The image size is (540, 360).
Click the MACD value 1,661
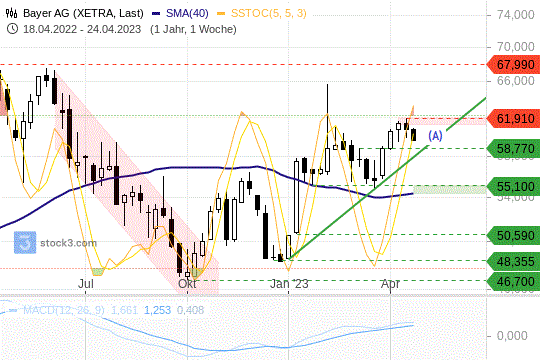[124, 310]
